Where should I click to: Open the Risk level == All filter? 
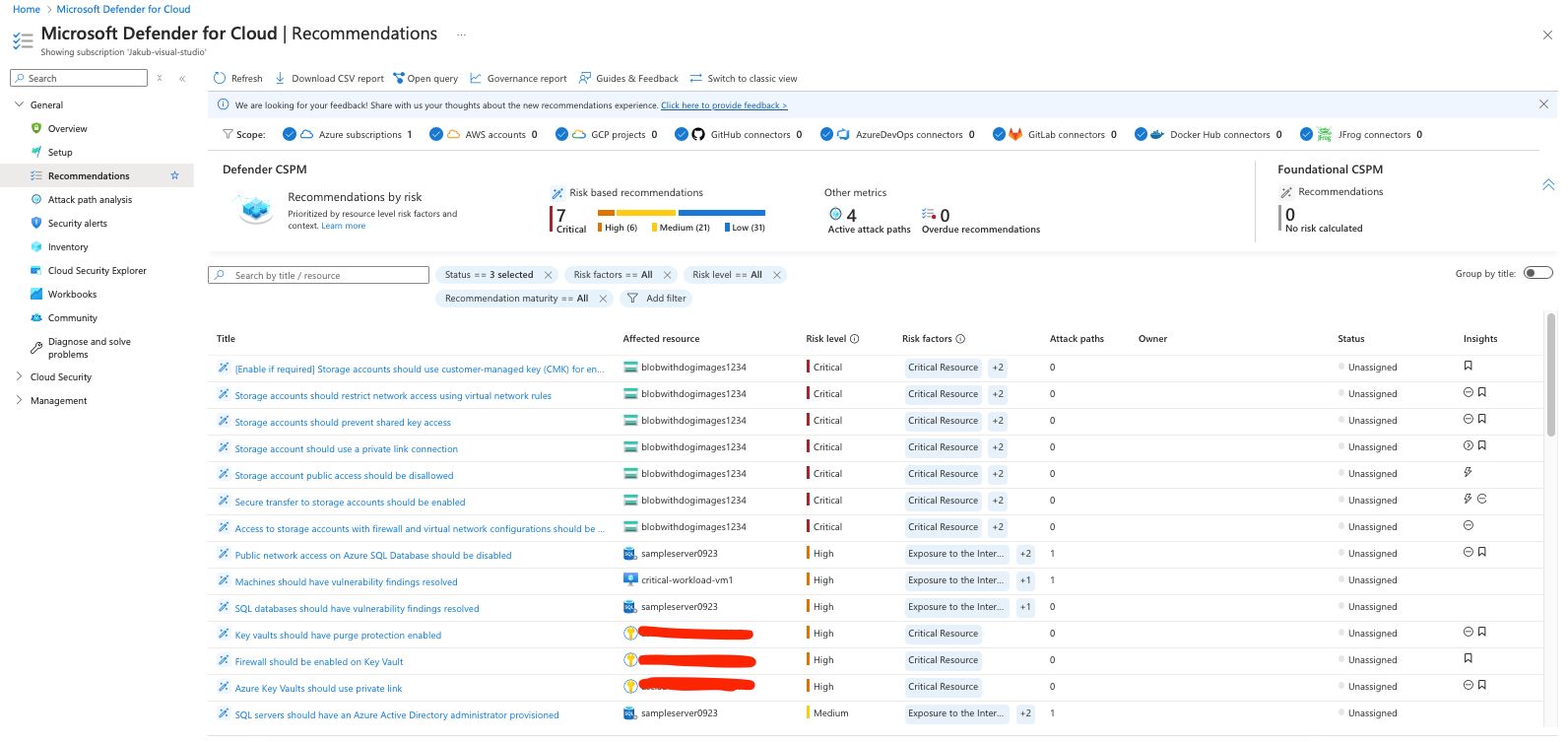(x=727, y=275)
